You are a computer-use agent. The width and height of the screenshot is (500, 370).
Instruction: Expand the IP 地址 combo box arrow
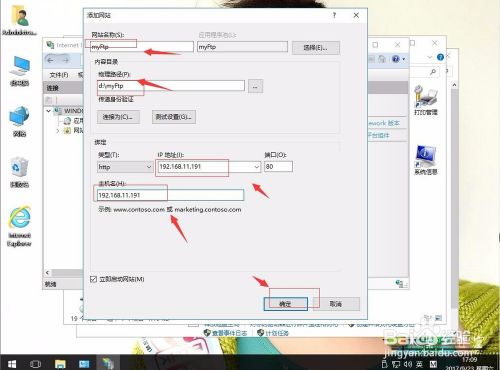[x=256, y=167]
